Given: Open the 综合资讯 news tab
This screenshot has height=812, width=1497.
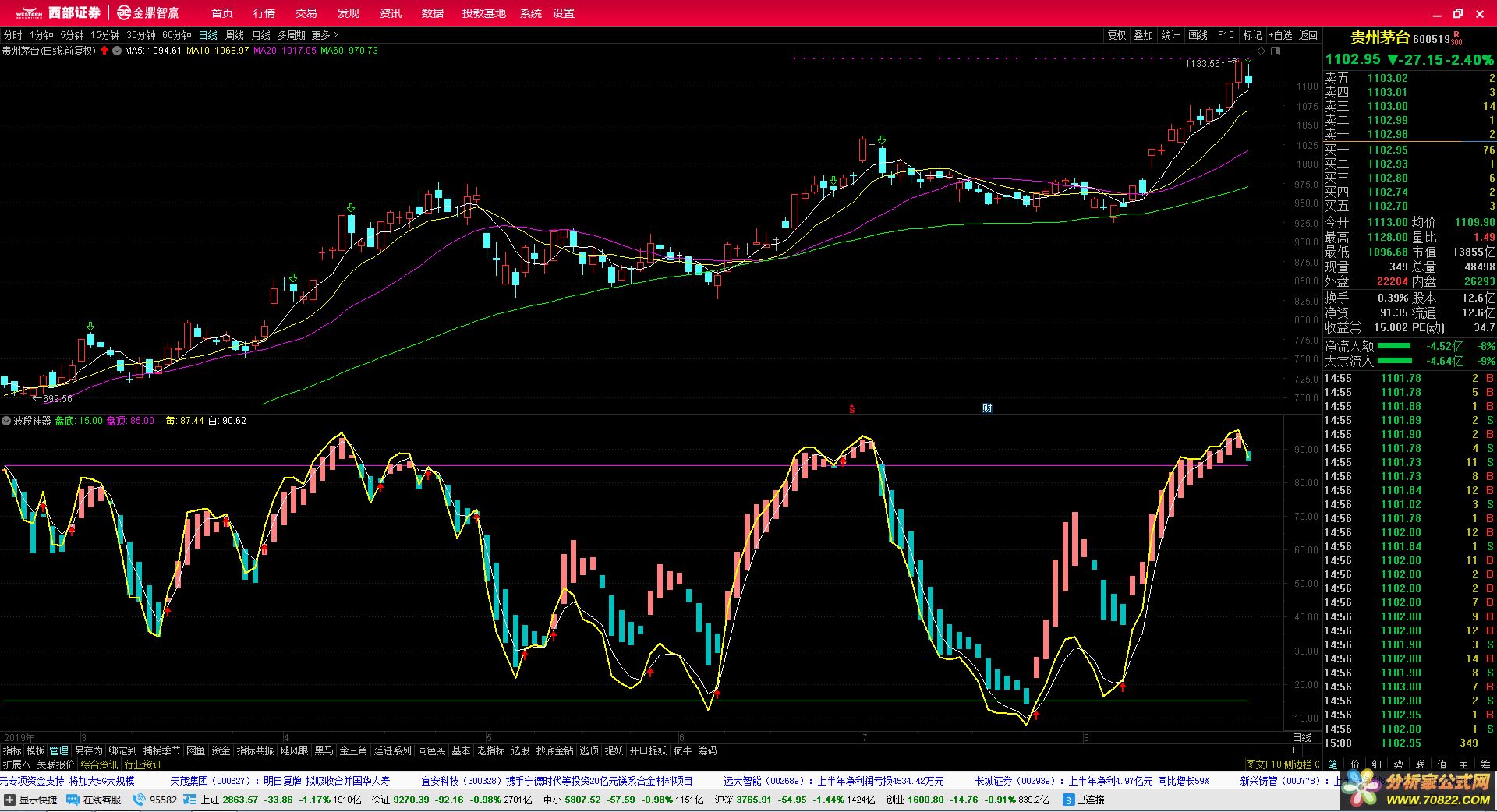Looking at the screenshot, I should point(100,764).
